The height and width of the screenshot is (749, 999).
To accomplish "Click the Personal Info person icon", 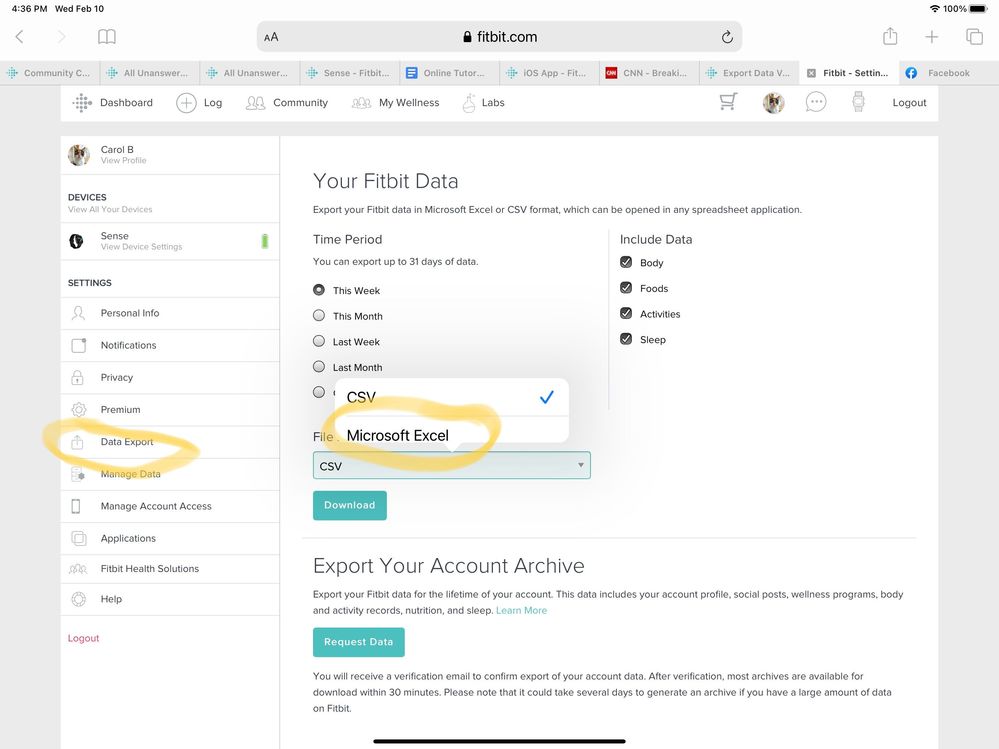I will pos(78,313).
